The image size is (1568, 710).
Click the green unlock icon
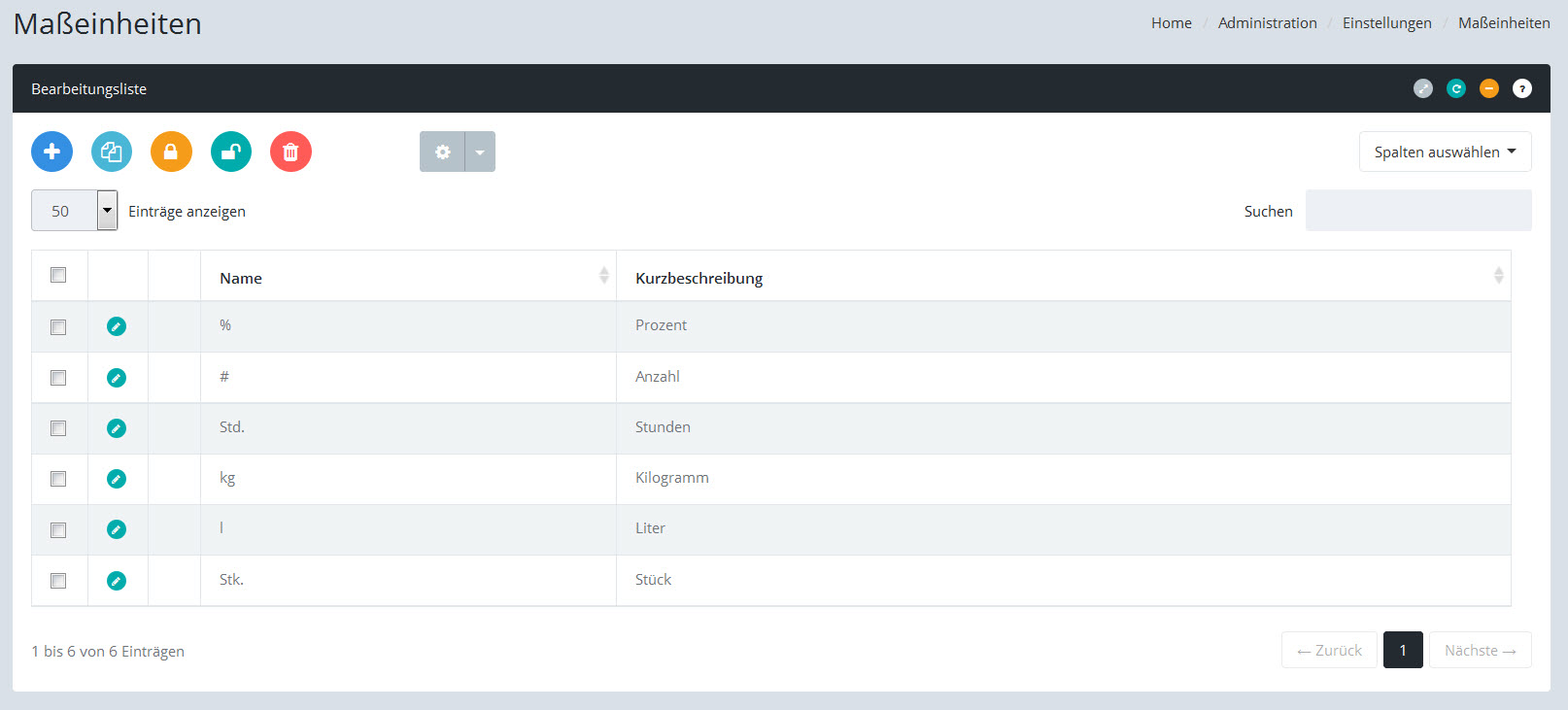[231, 152]
